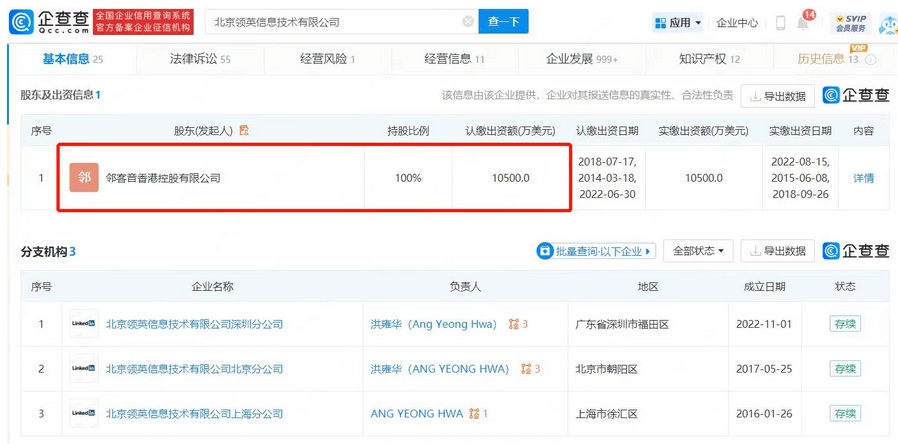Click 全国企业信用查询系统 red banner
The width and height of the screenshot is (898, 444).
point(143,22)
